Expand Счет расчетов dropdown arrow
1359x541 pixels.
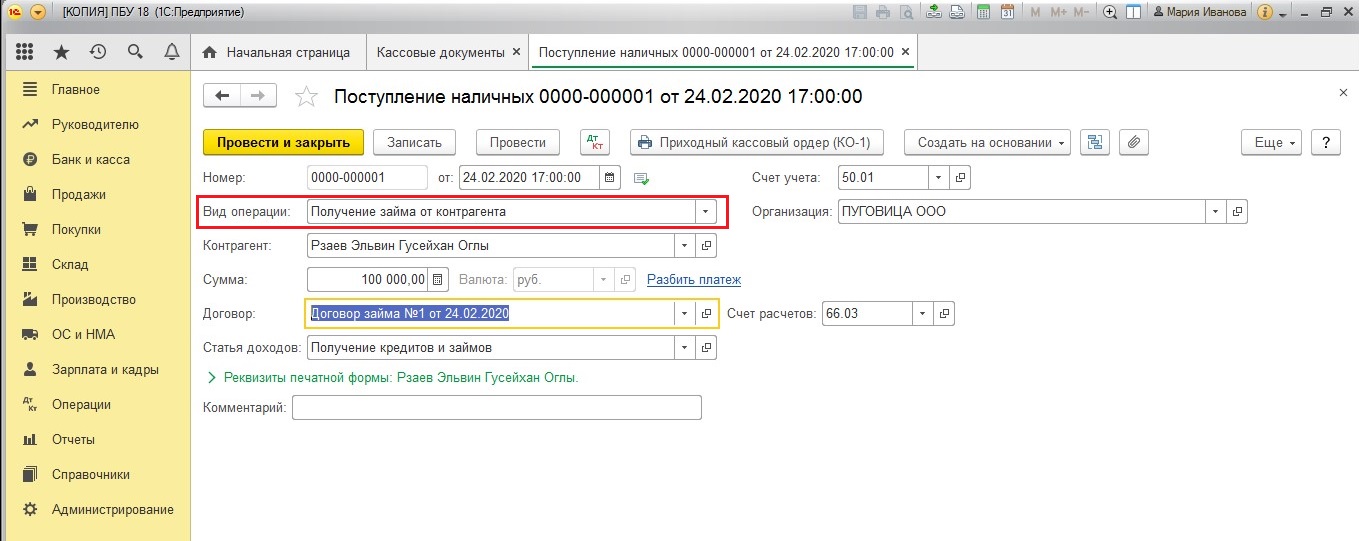pos(923,313)
